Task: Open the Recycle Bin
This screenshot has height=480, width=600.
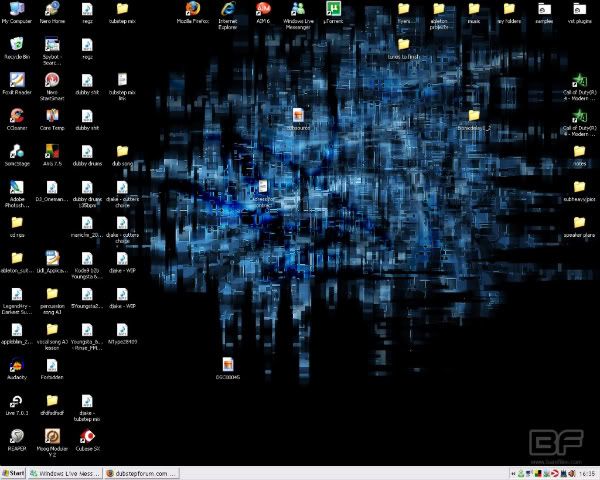Action: [16, 48]
